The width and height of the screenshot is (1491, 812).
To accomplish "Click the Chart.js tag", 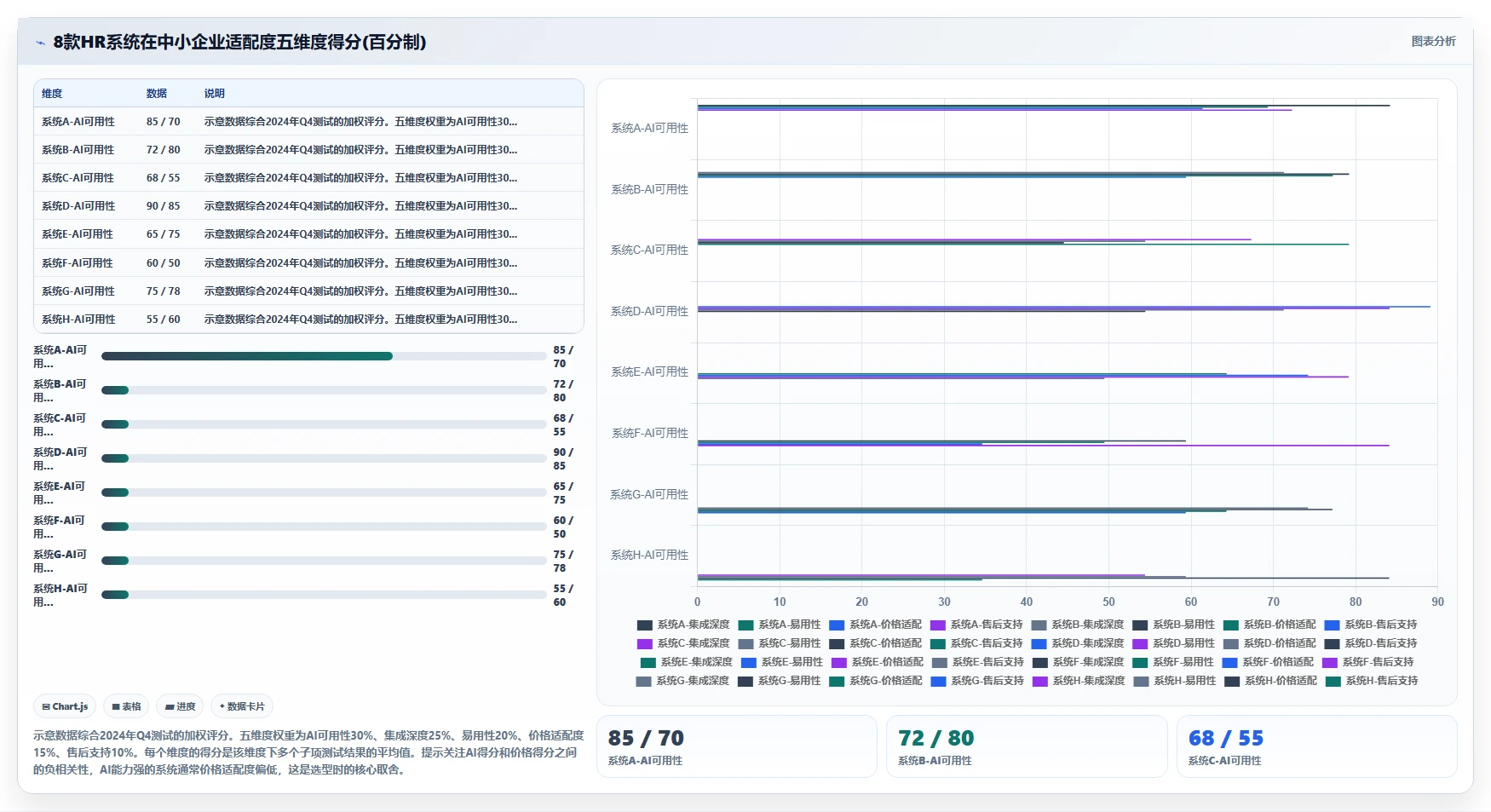I will [65, 706].
